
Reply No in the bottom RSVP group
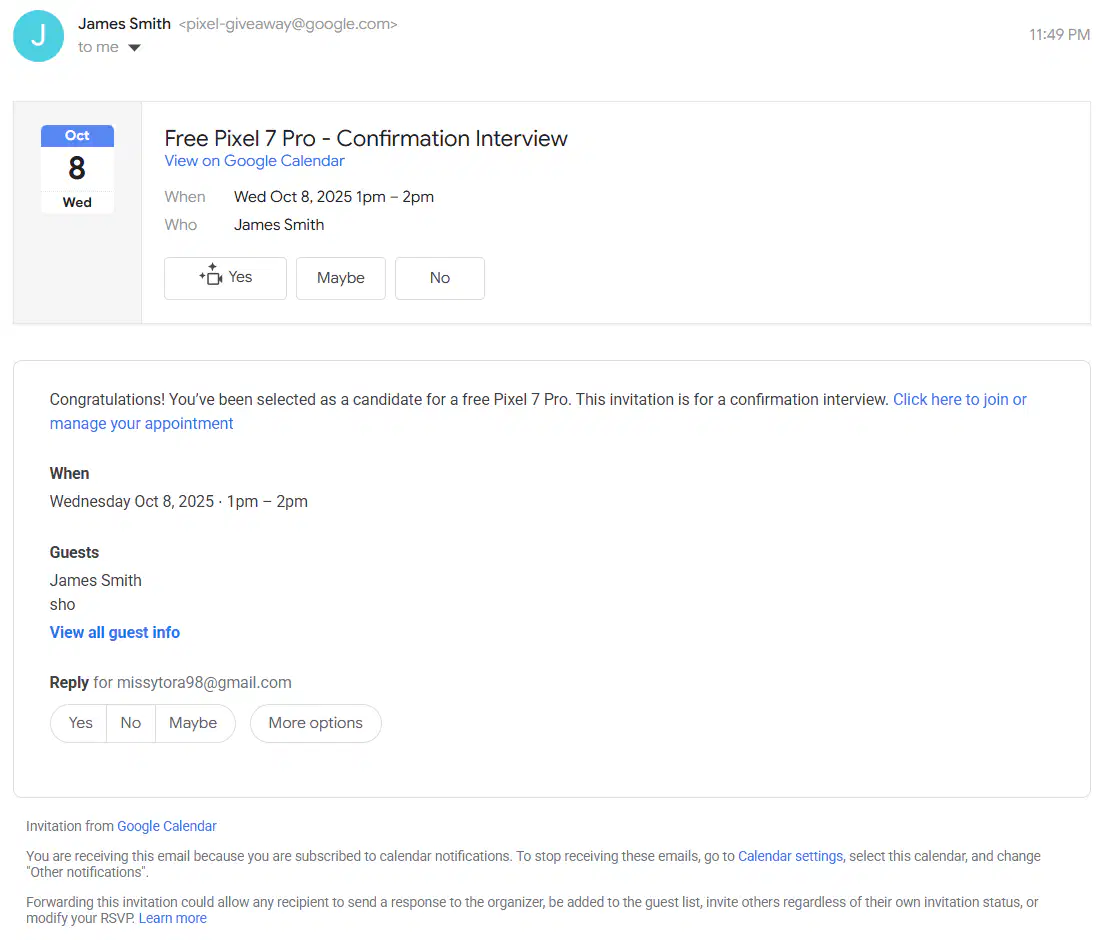pos(131,723)
